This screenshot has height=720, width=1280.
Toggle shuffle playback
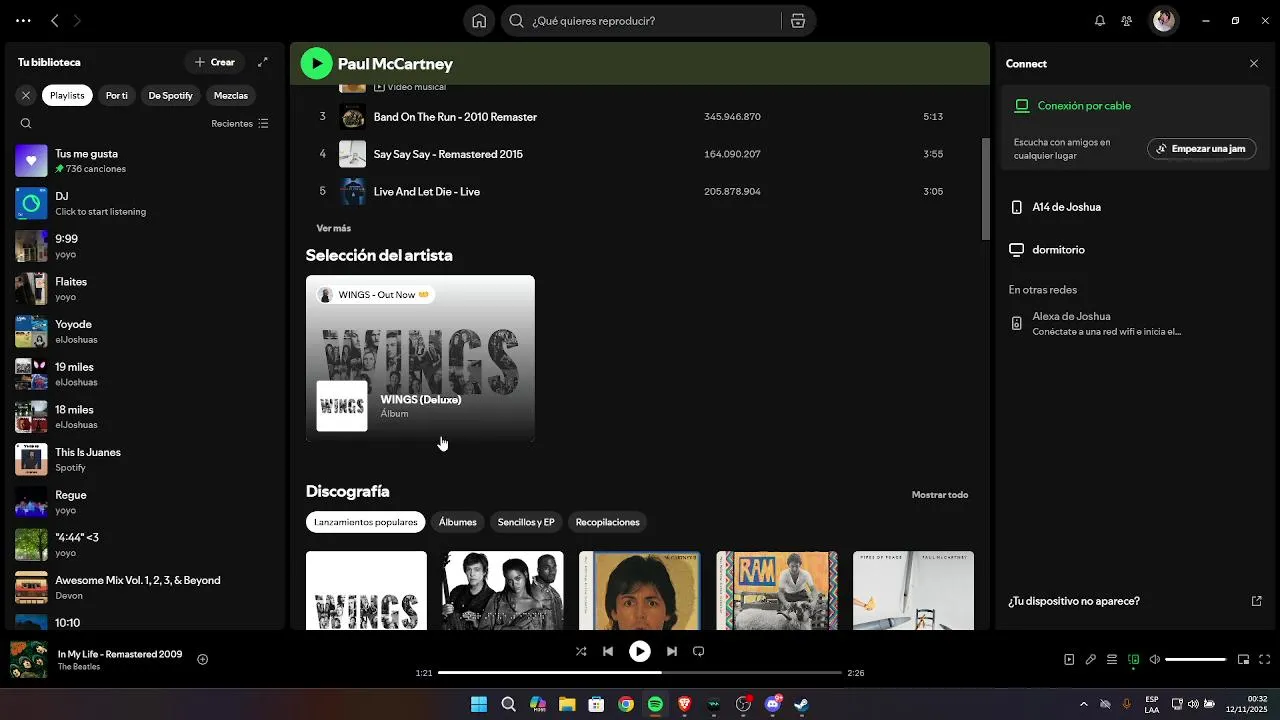(x=581, y=651)
